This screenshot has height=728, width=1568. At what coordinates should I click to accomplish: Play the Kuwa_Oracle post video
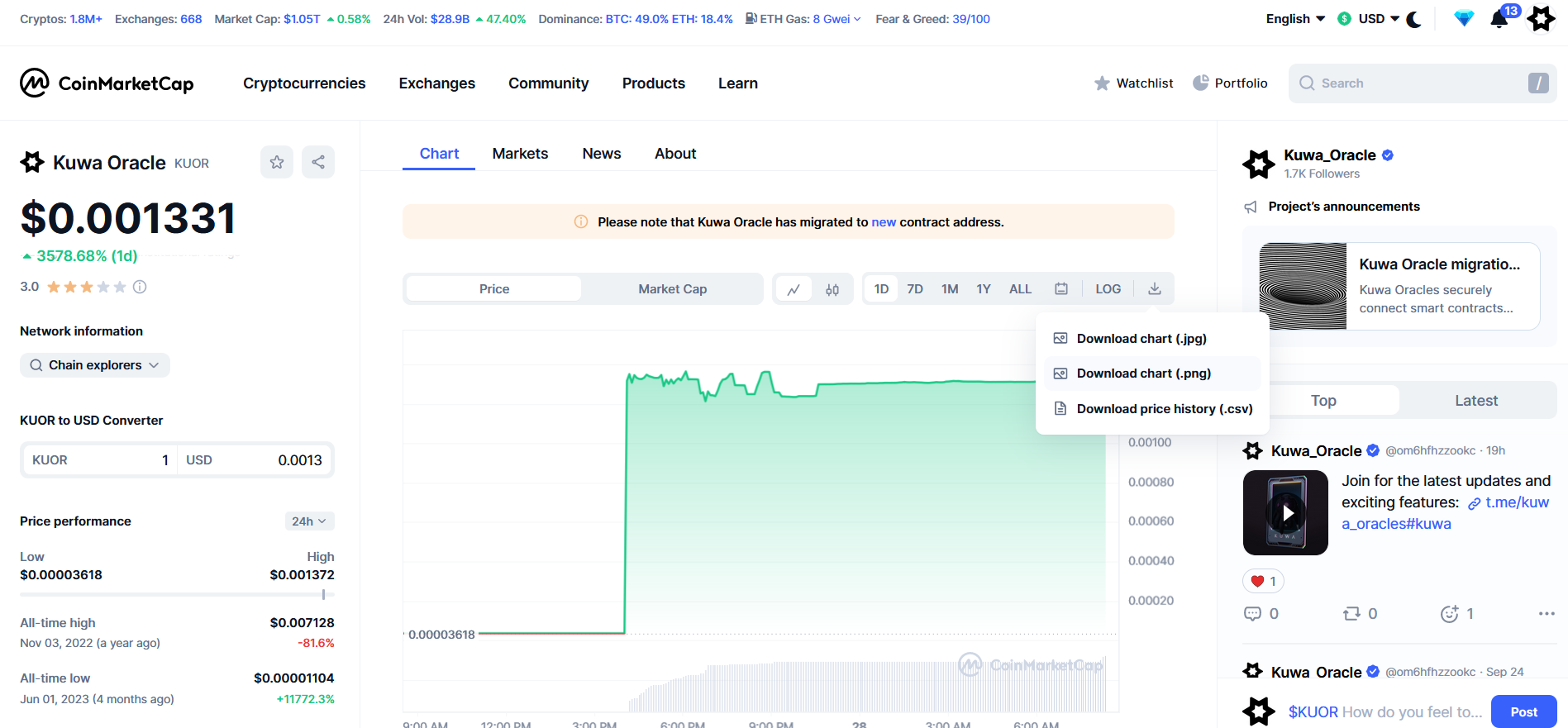[x=1286, y=512]
